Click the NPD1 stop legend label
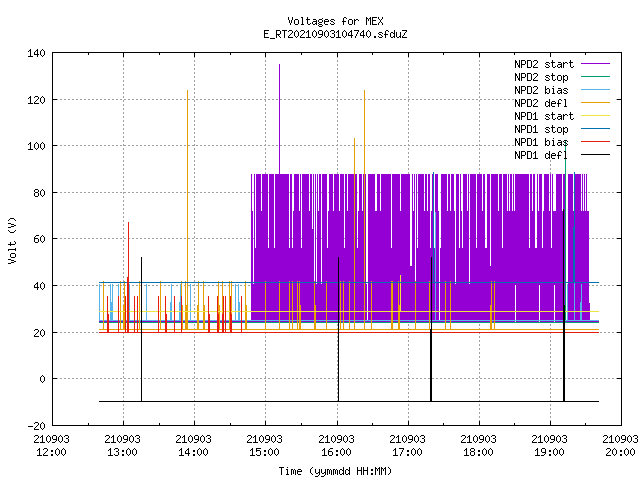 coord(541,129)
